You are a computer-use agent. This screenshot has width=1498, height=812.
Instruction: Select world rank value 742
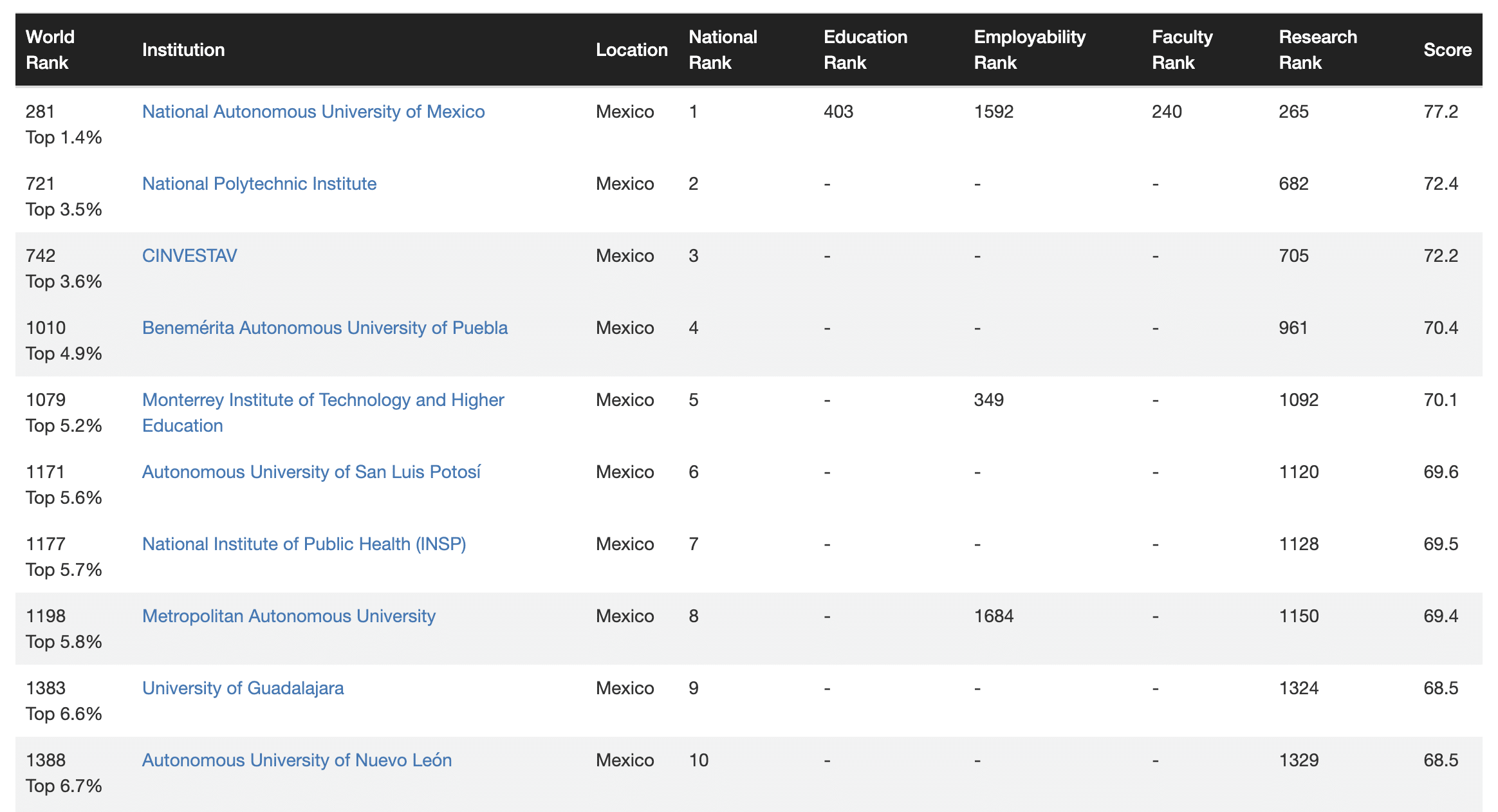[x=41, y=255]
